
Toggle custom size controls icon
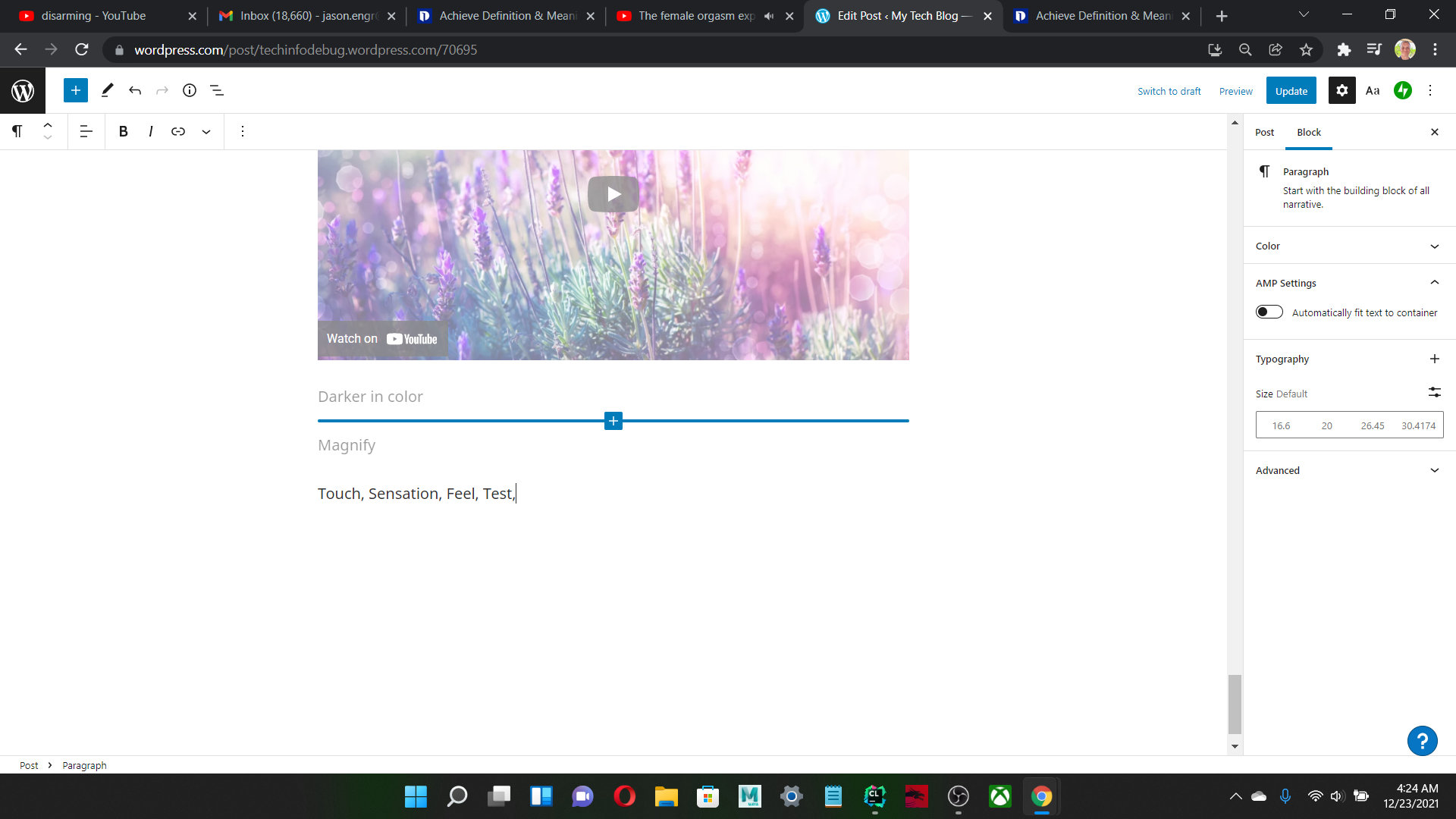pos(1434,392)
